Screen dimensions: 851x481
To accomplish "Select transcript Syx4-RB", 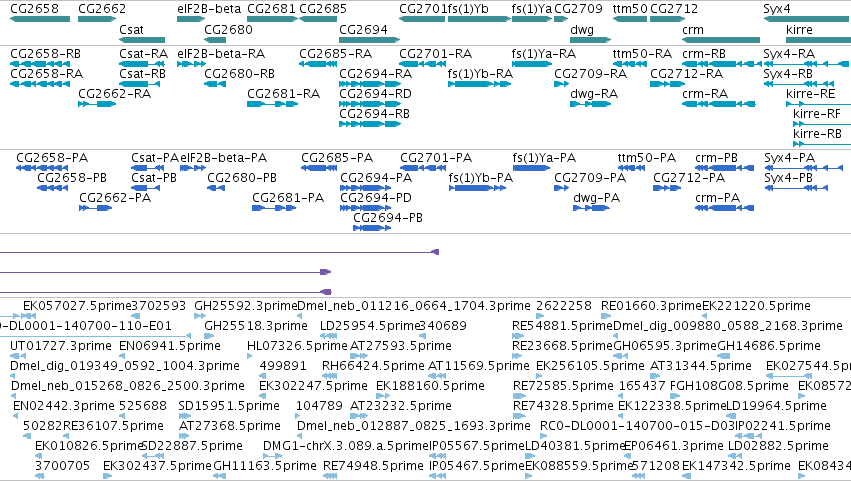I will pyautogui.click(x=798, y=84).
